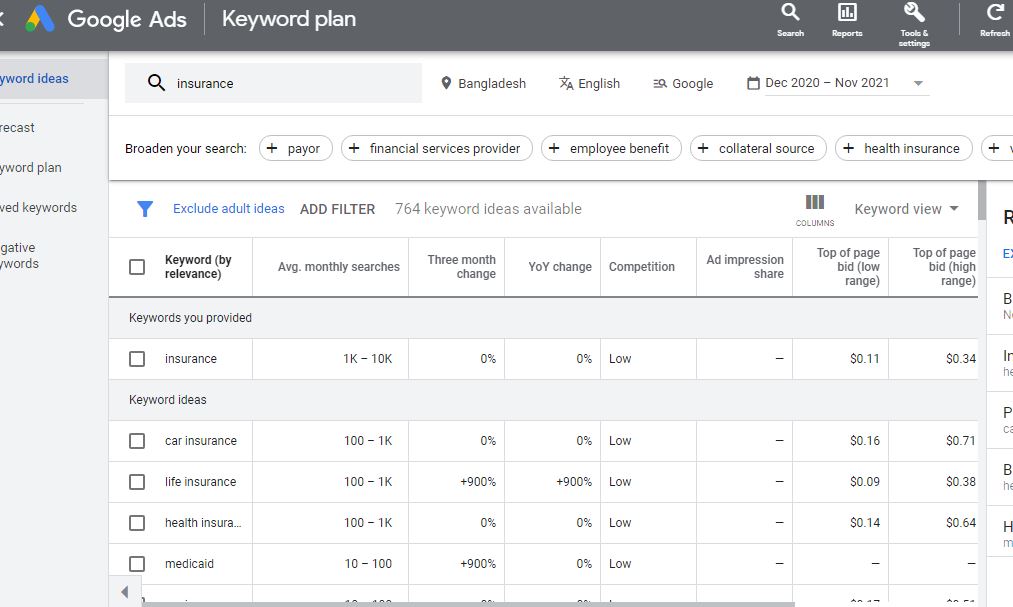Toggle the select-all checkbox in the table header
The height and width of the screenshot is (607, 1013).
[137, 267]
